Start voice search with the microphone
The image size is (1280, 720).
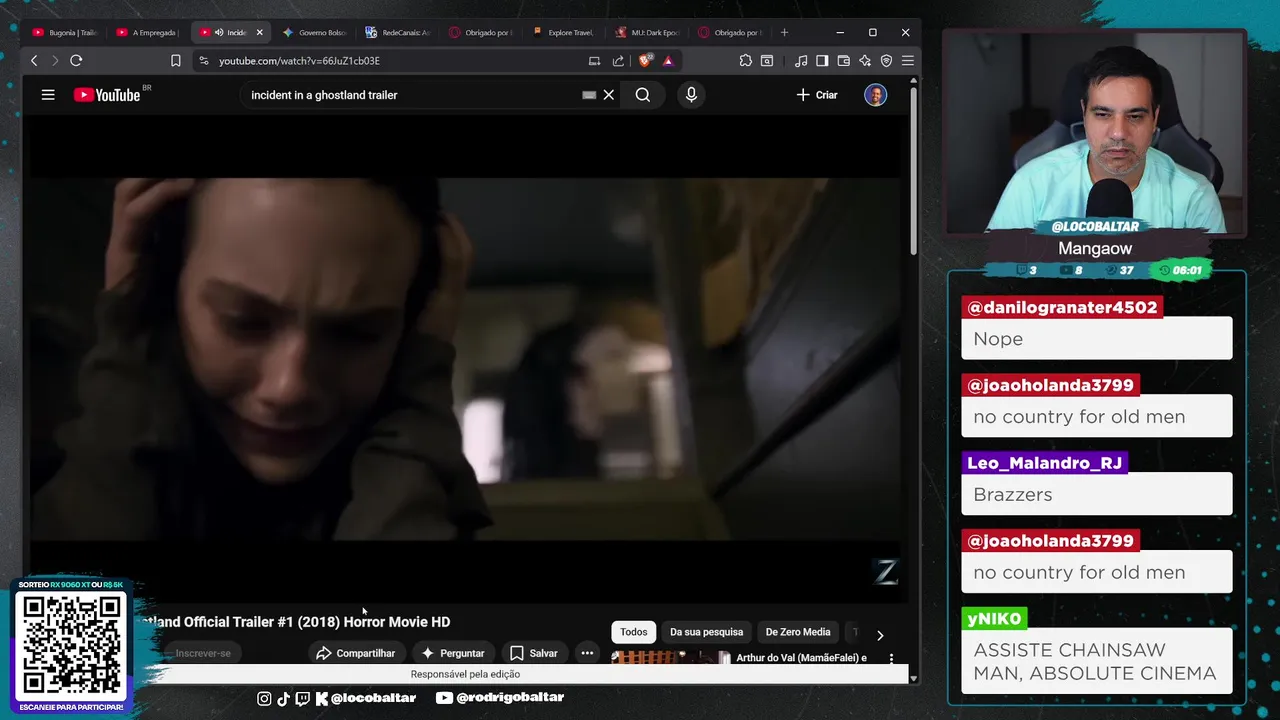tap(691, 95)
